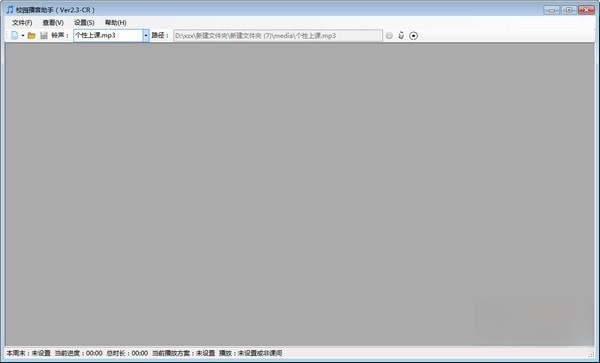
Task: Click the new file icon in toolbar
Action: (x=15, y=36)
